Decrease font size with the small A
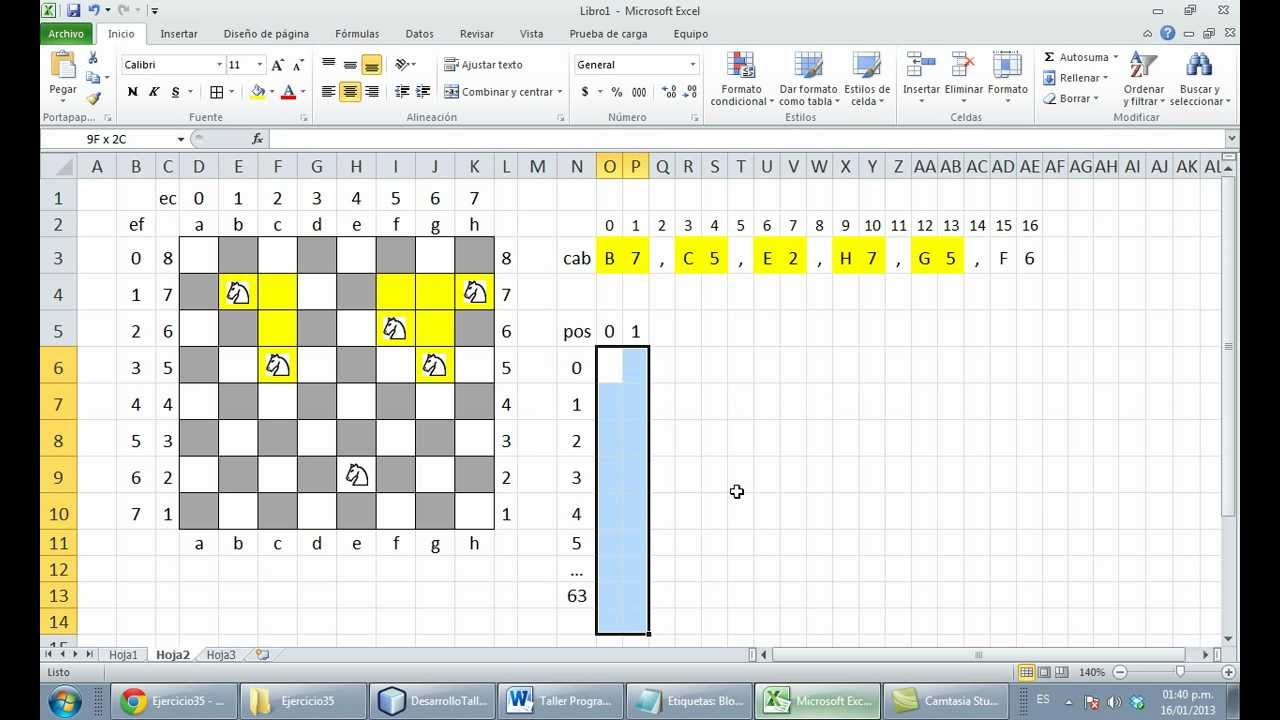Image resolution: width=1280 pixels, height=720 pixels. click(296, 65)
